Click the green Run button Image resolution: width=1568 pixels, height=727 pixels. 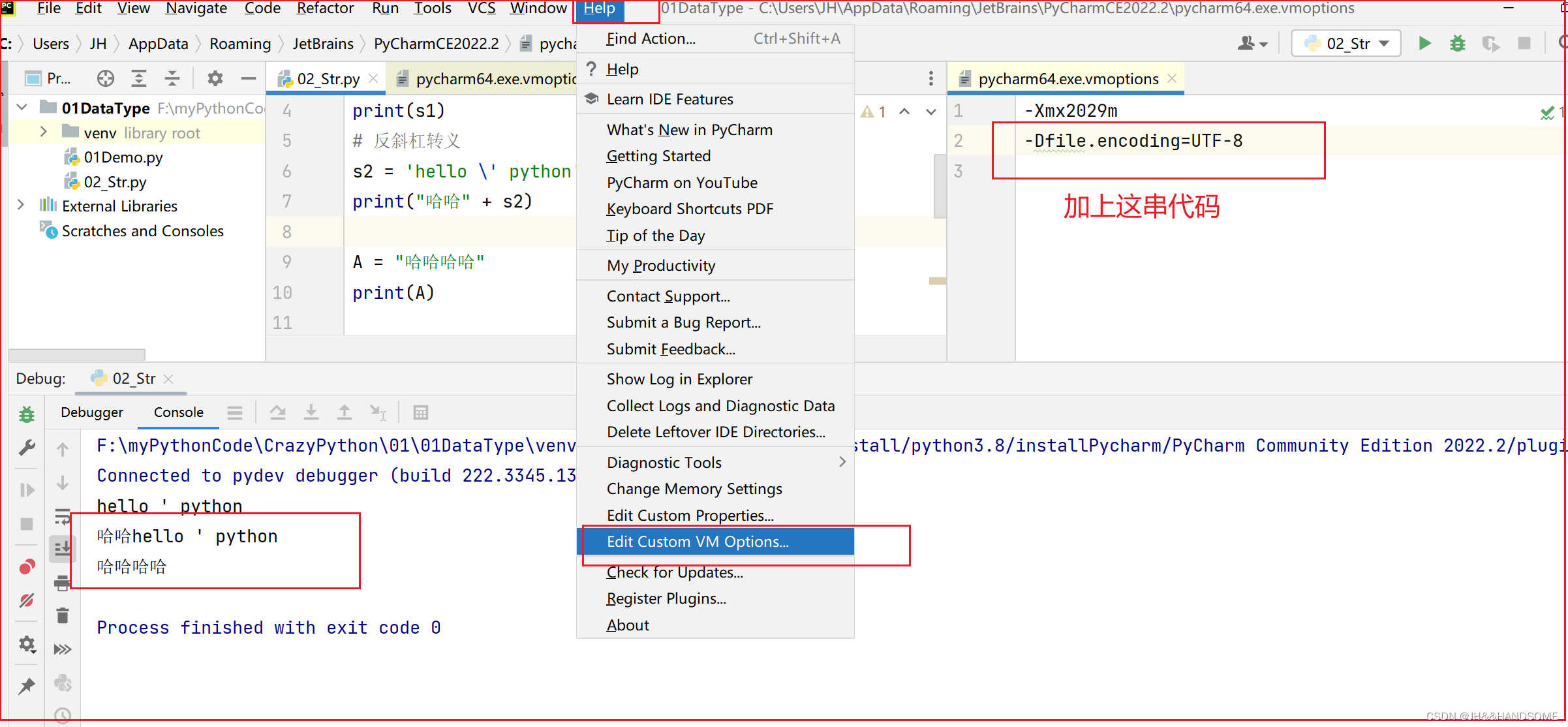(1424, 44)
